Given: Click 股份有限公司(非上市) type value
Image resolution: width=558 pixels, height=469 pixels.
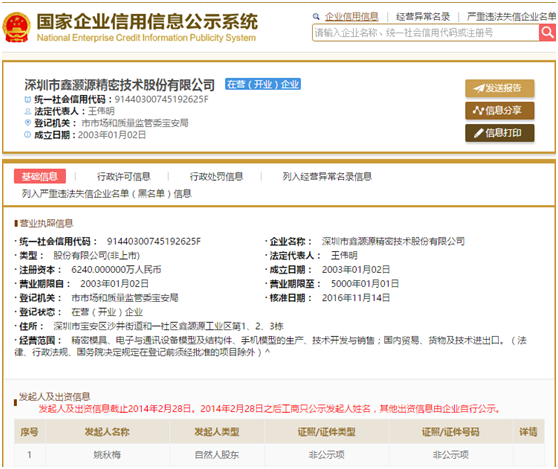Looking at the screenshot, I should click(96, 255).
